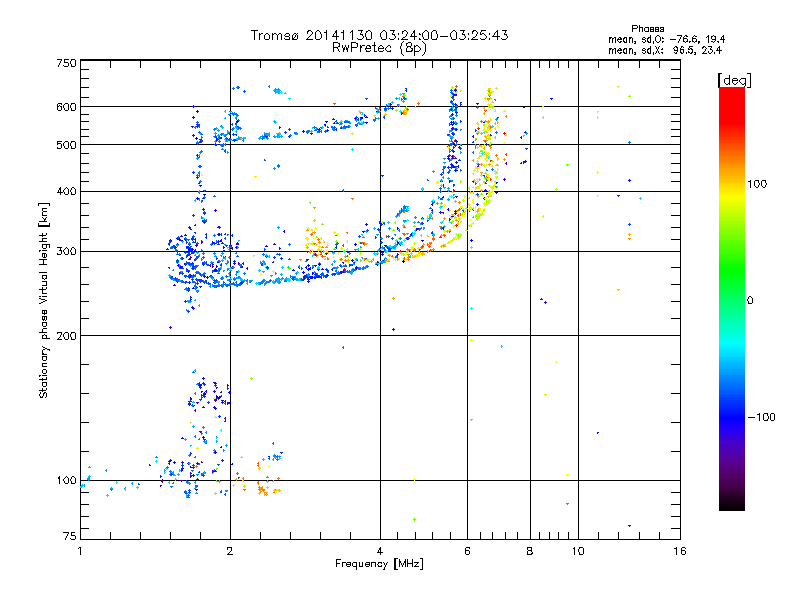Click the y-axis tick label 500
Screen dimensions: 800x600
[x=66, y=145]
